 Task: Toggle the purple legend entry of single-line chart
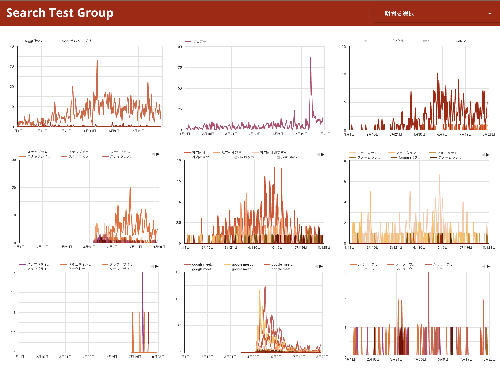[196, 41]
